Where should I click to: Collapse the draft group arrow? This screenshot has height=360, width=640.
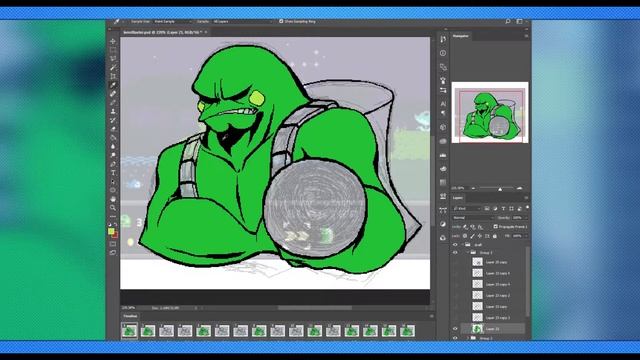463,245
